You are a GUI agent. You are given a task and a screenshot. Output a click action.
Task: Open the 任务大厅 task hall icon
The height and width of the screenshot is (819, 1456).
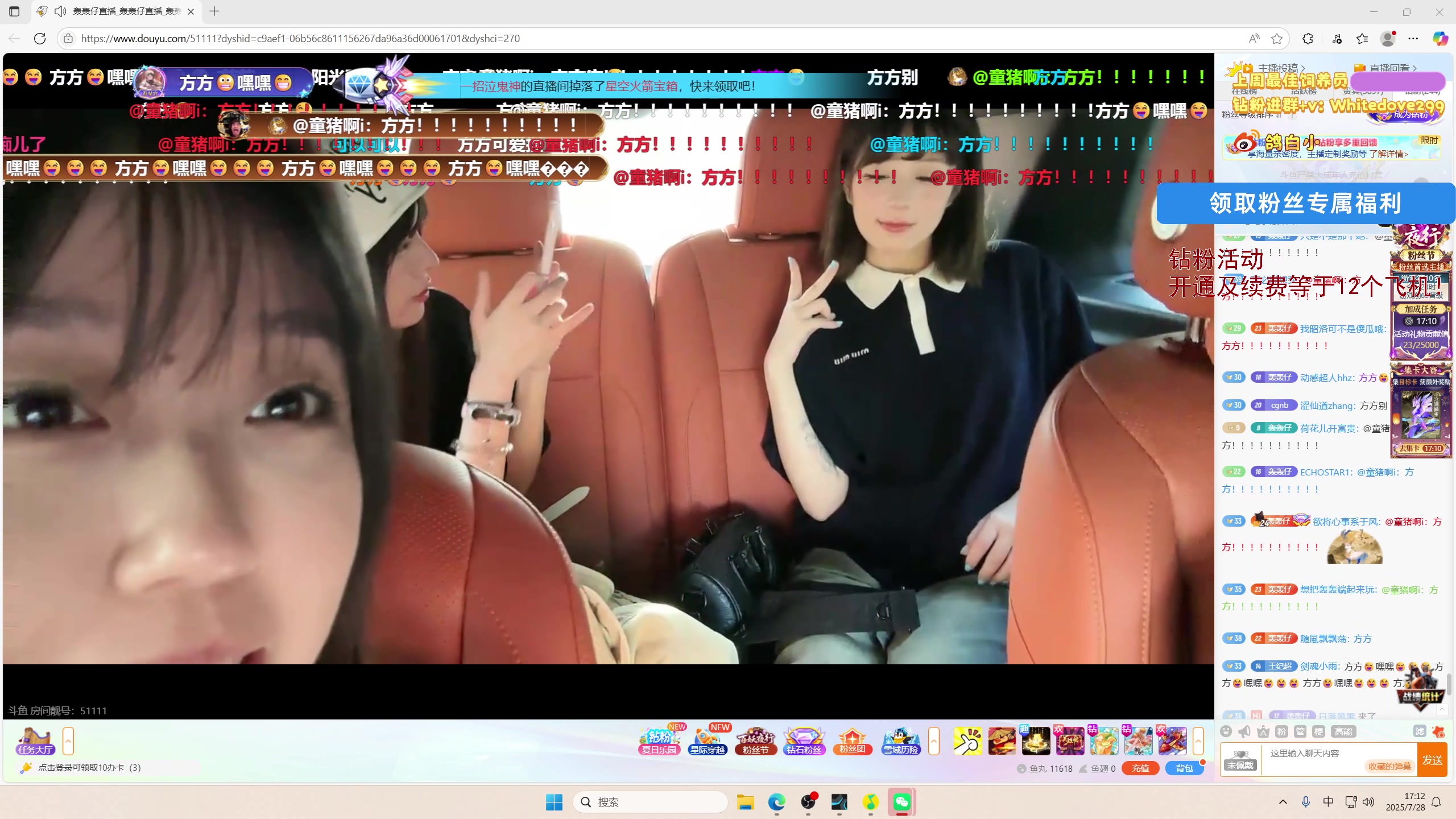tap(35, 741)
